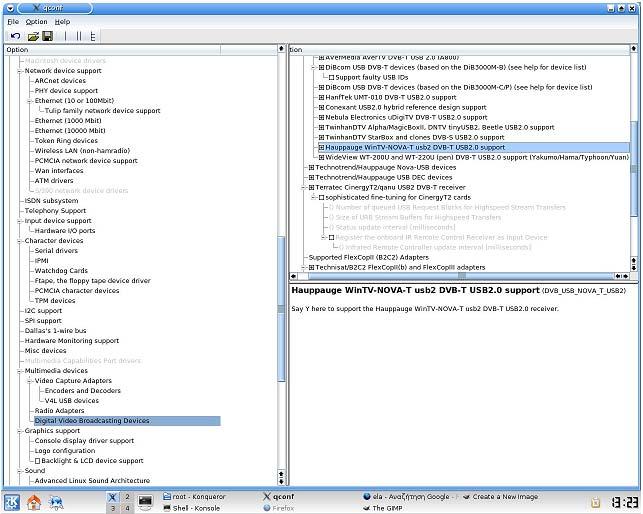The image size is (643, 514).
Task: Select Radio Adapters item
Action: pyautogui.click(x=59, y=411)
